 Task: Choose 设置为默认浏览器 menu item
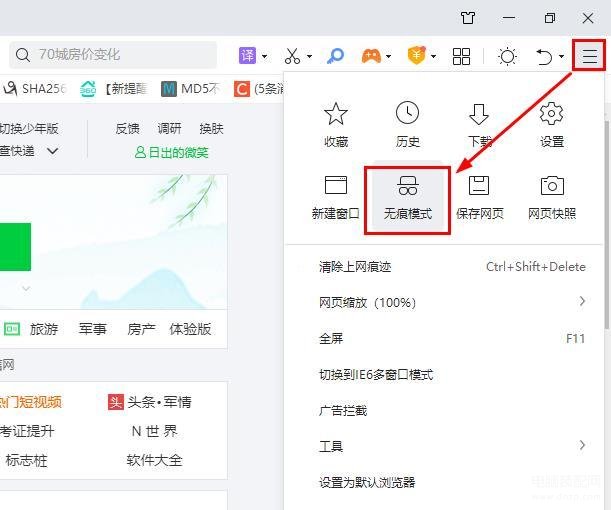367,482
